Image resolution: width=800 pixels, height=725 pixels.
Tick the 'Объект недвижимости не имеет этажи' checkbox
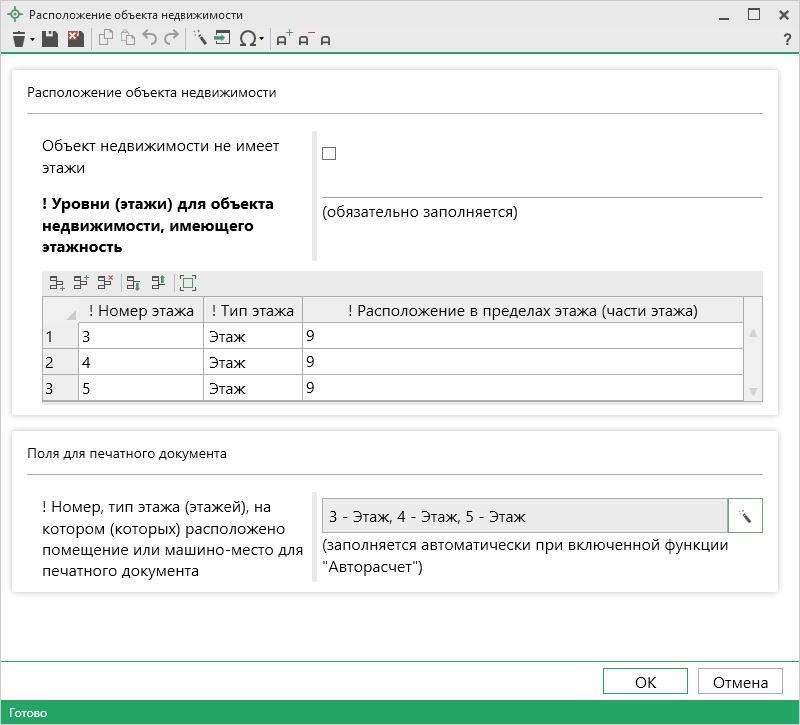(329, 154)
